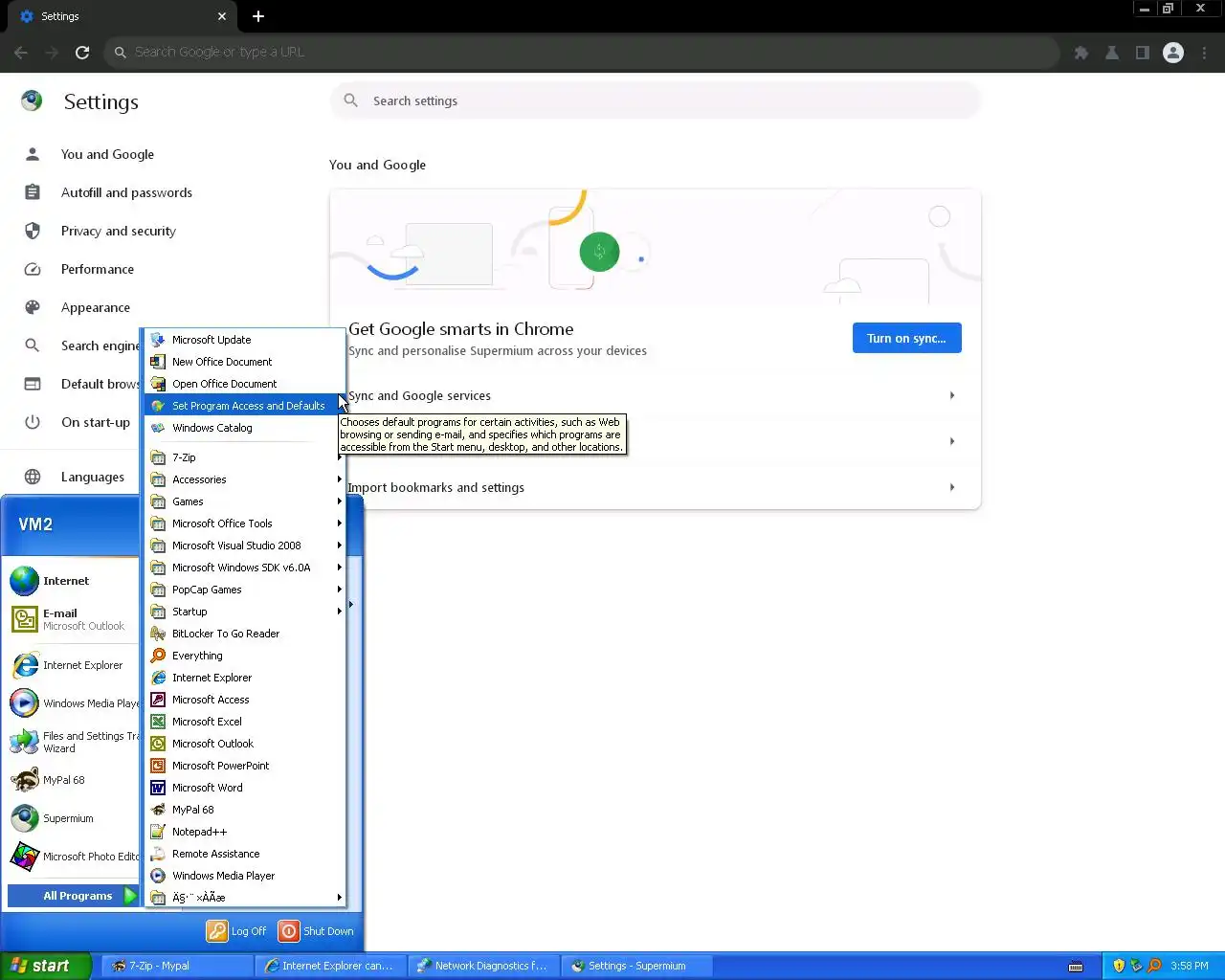The width and height of the screenshot is (1225, 980).
Task: Reload the browser page
Action: coord(82,53)
